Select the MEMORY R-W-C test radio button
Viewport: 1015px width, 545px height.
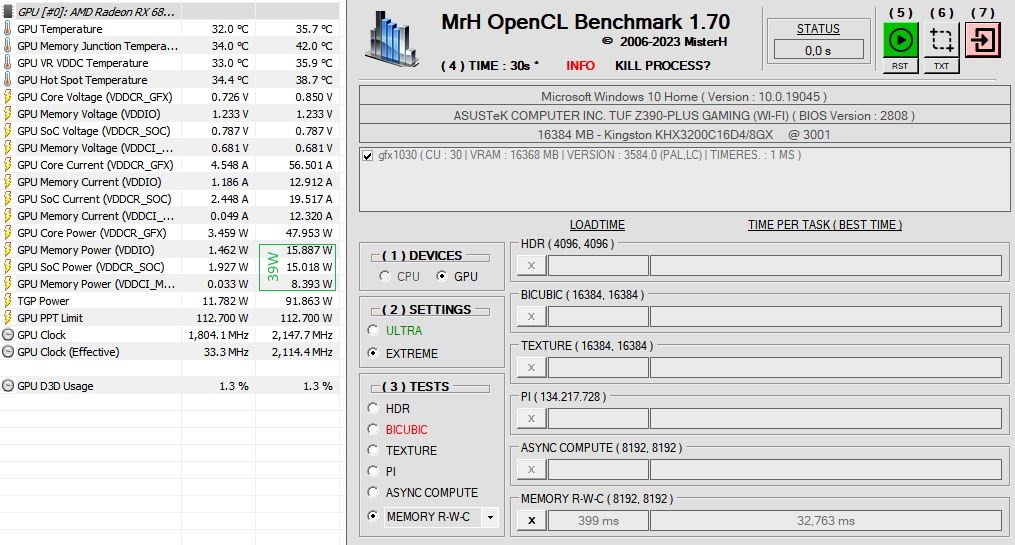(x=373, y=516)
